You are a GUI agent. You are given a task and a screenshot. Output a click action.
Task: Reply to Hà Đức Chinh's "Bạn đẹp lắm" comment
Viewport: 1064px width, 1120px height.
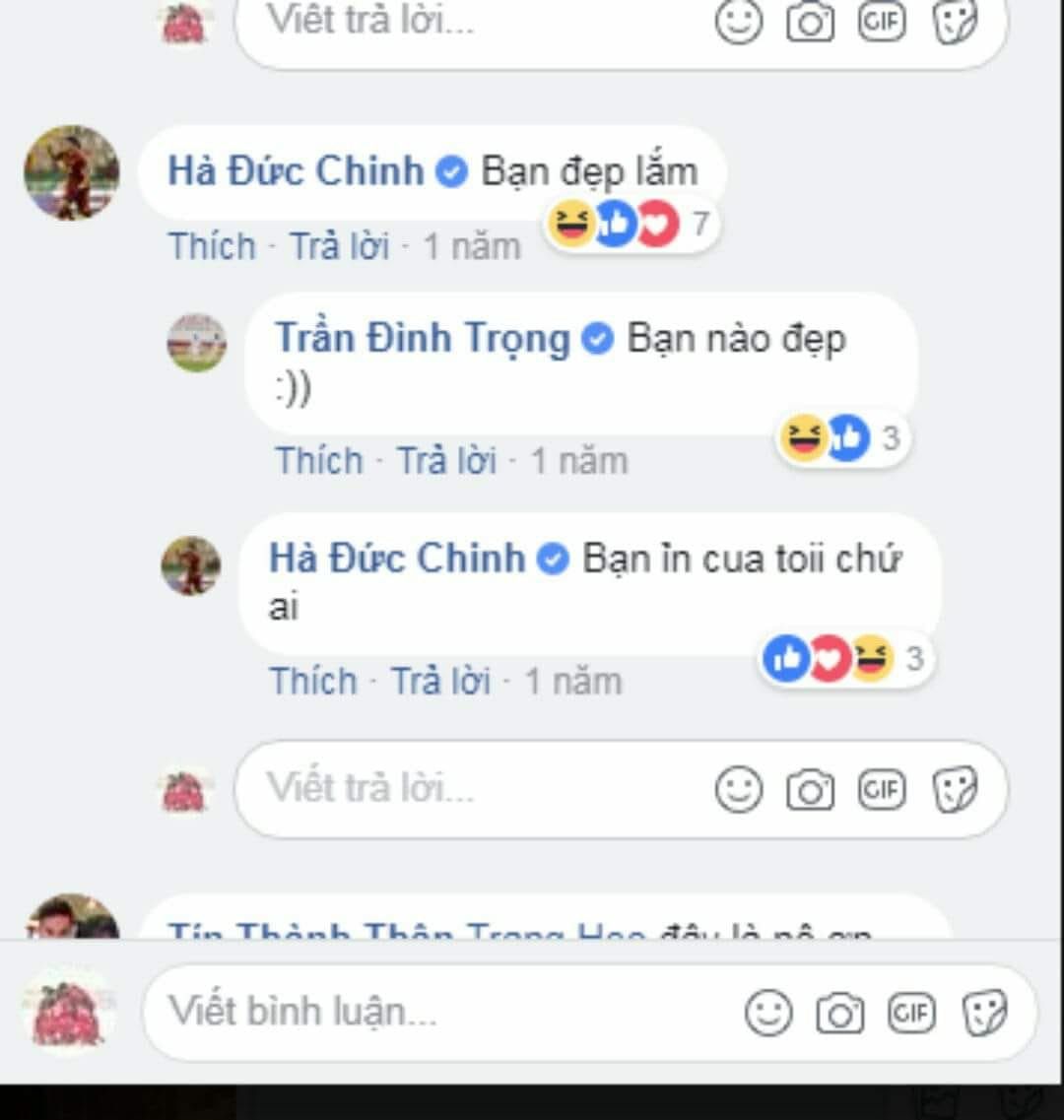point(340,246)
